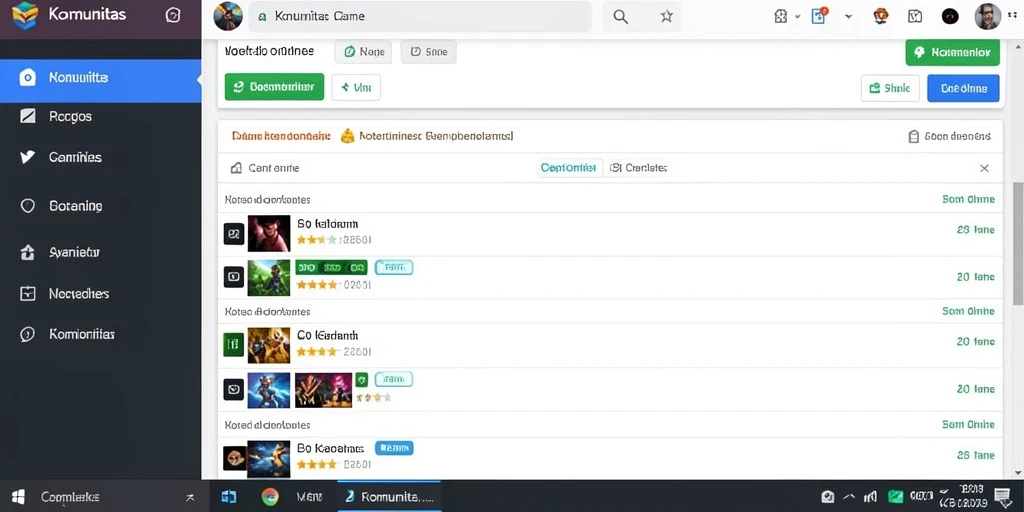Click the second section's Som Ohme link

[x=968, y=312]
